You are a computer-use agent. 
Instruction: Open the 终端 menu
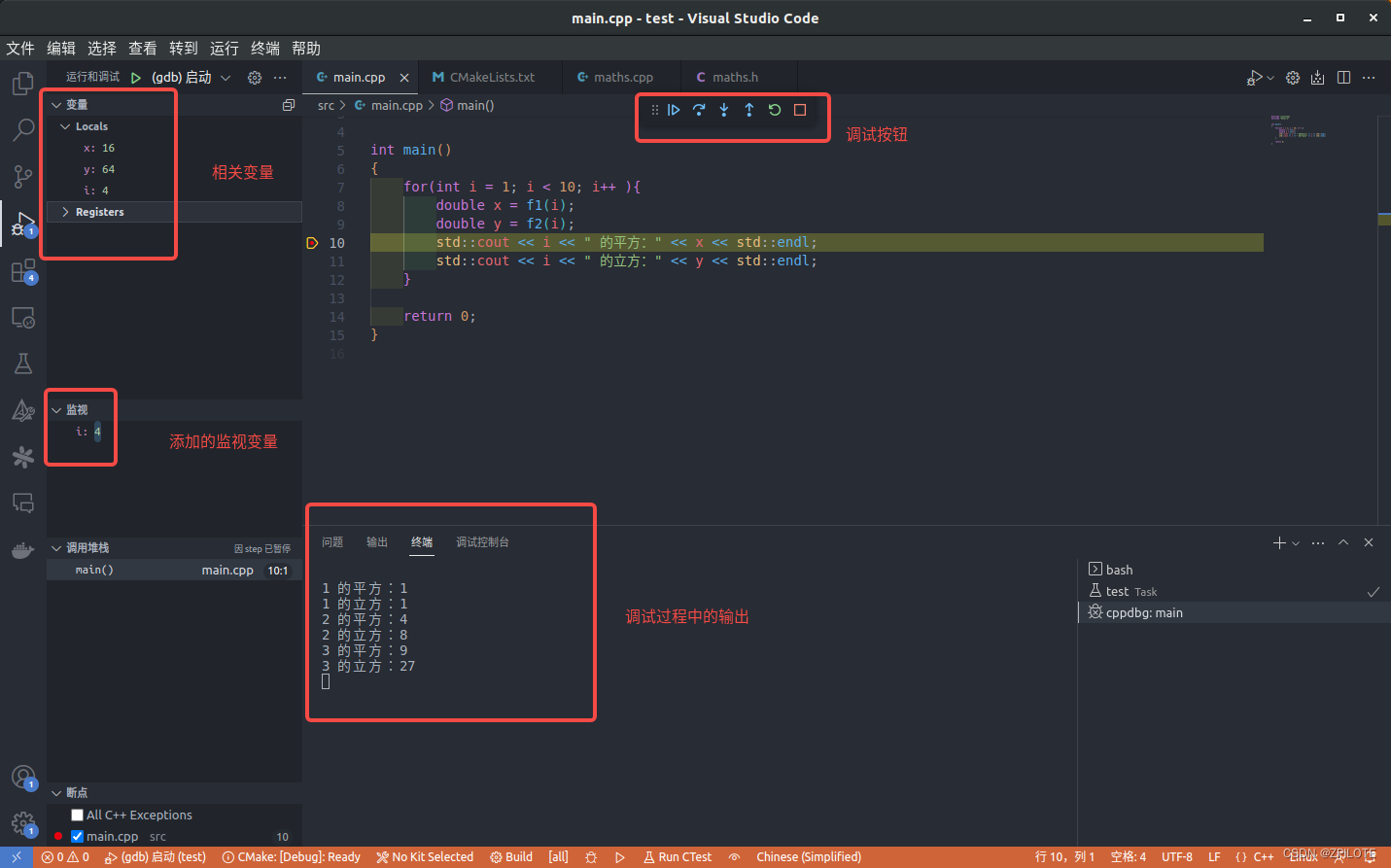[265, 48]
